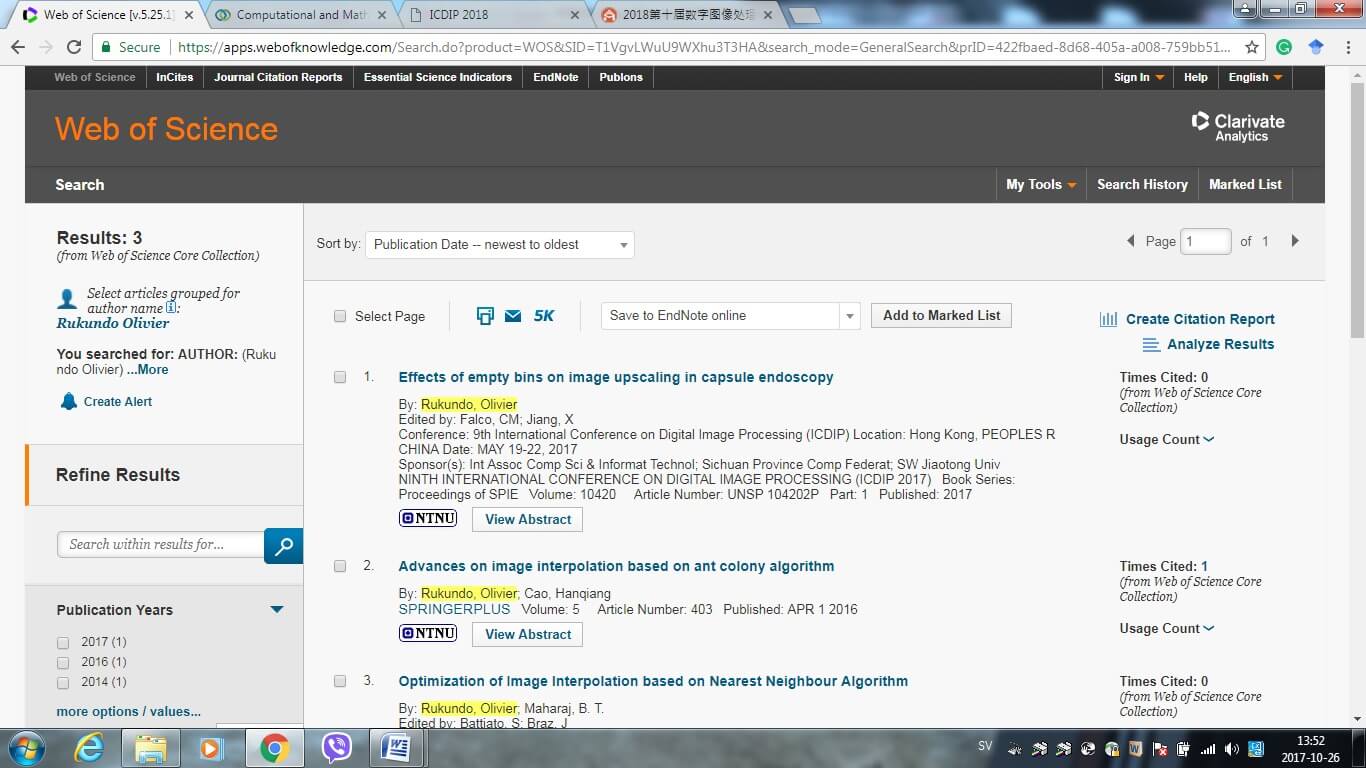The height and width of the screenshot is (768, 1366).
Task: Click the Search within results input field
Action: [x=161, y=545]
